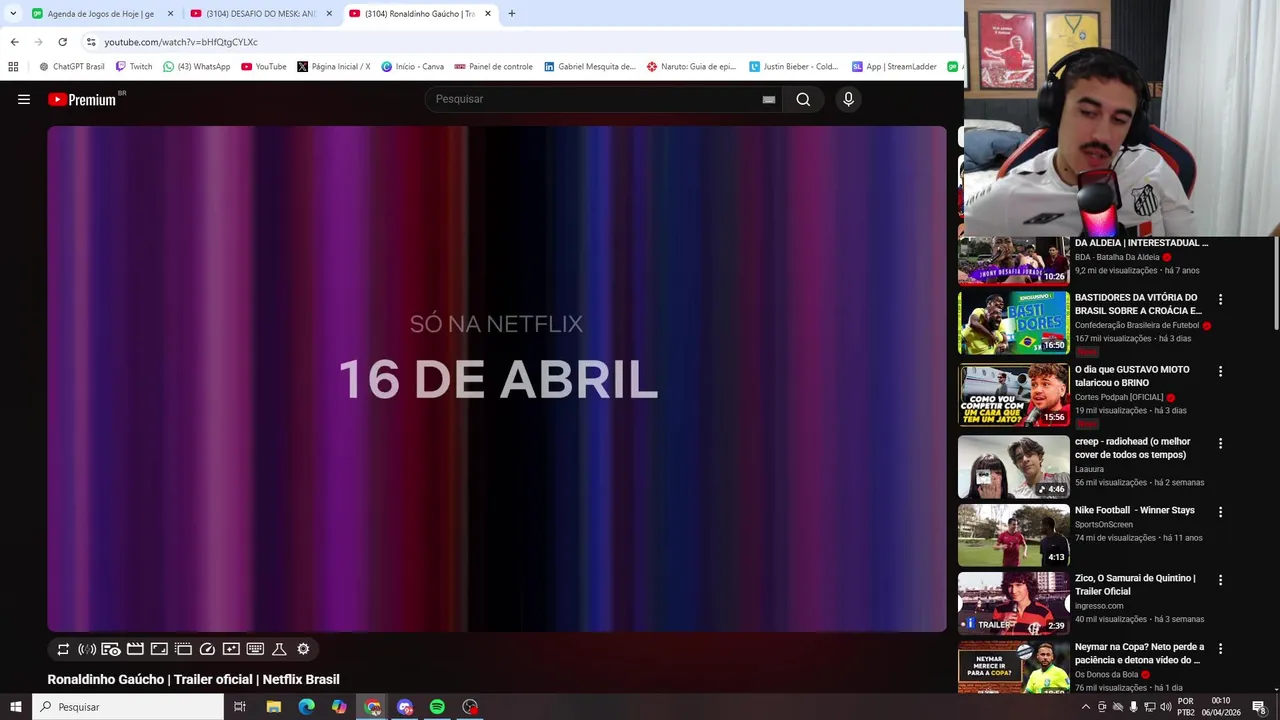Open the BASTIDORES DA VITÓRIA DO BRASIL video thumbnail

(x=1013, y=323)
